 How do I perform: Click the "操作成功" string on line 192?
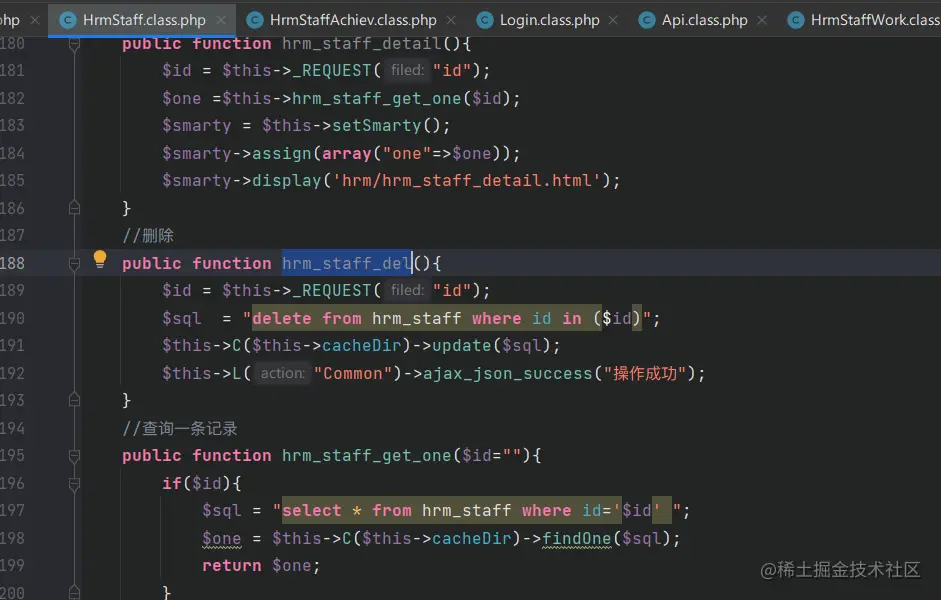point(645,373)
